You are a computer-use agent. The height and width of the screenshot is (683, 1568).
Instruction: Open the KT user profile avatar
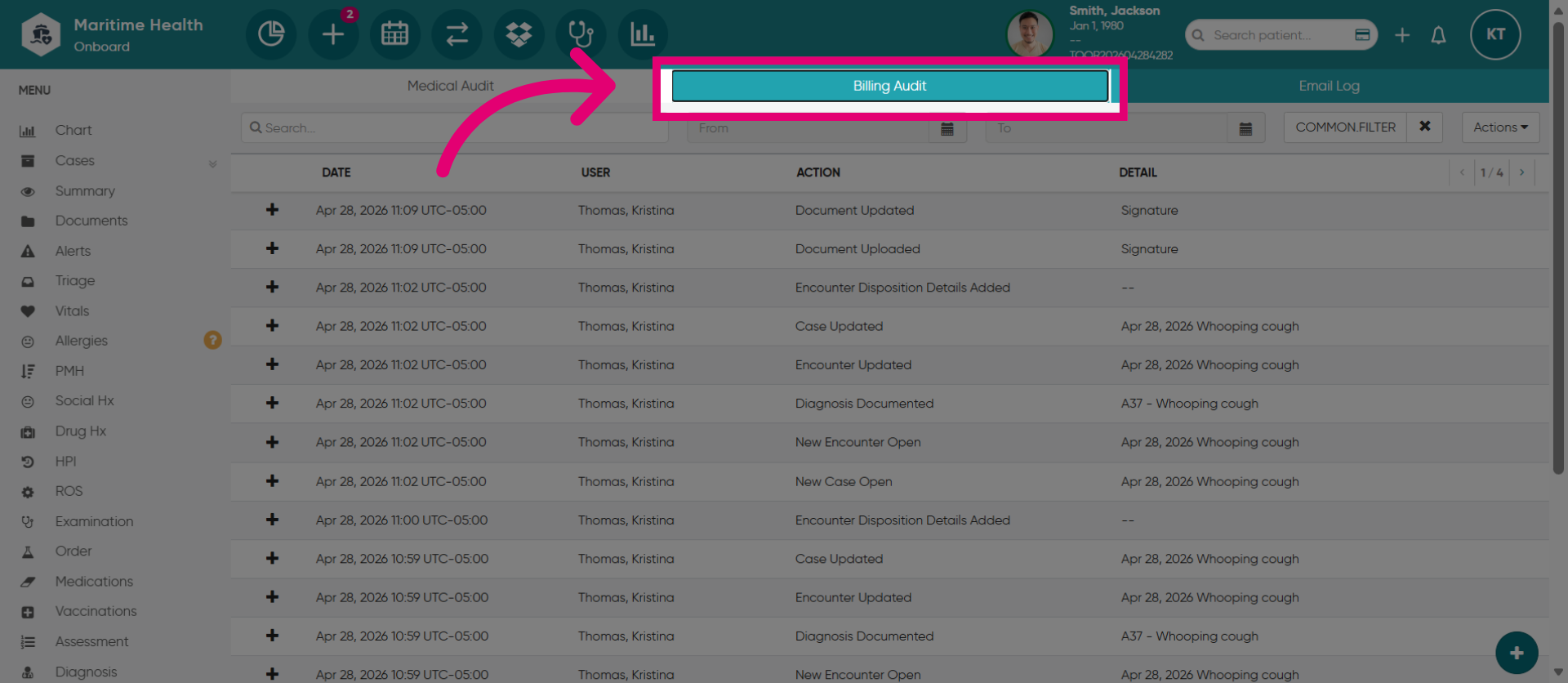(1495, 34)
